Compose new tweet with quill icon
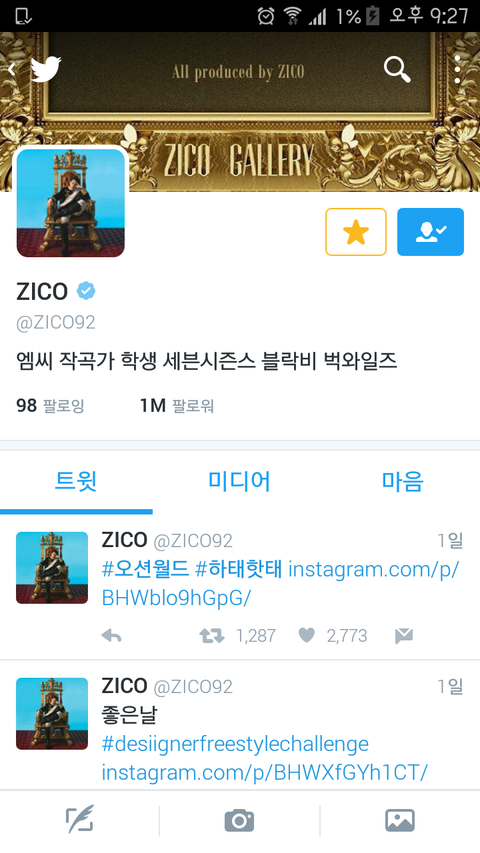480x853 pixels. (80, 820)
